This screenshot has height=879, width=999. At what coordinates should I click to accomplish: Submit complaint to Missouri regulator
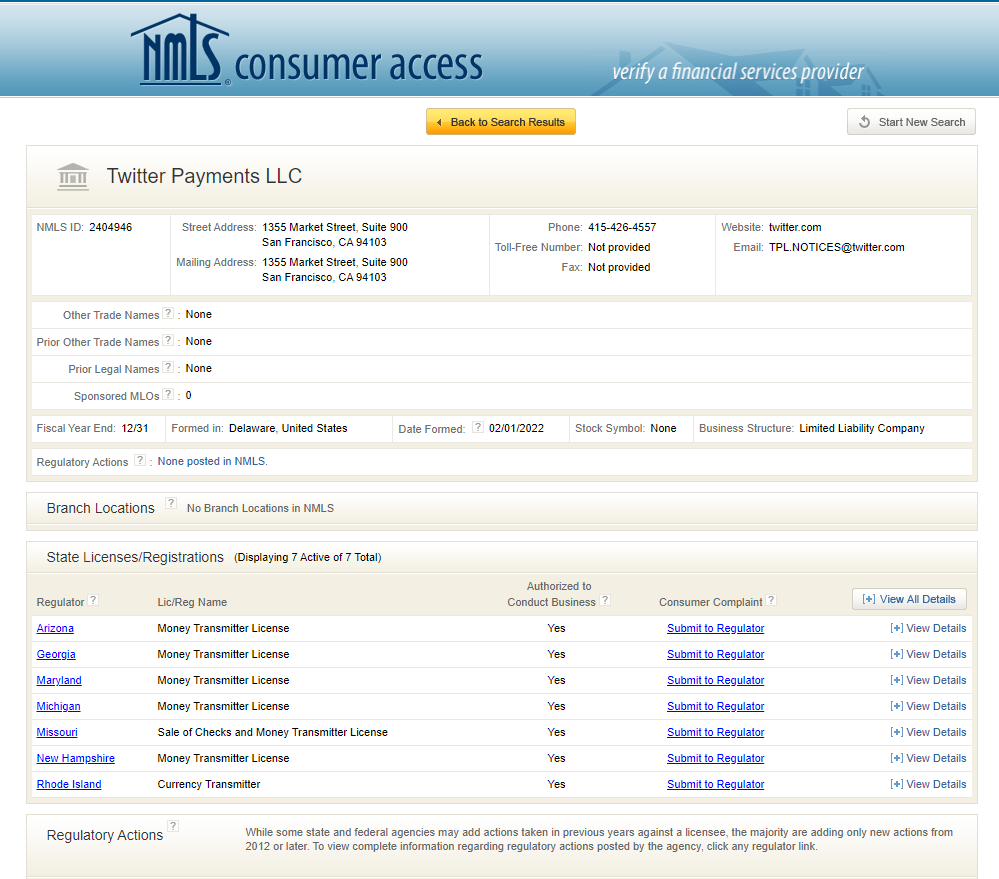pos(715,732)
